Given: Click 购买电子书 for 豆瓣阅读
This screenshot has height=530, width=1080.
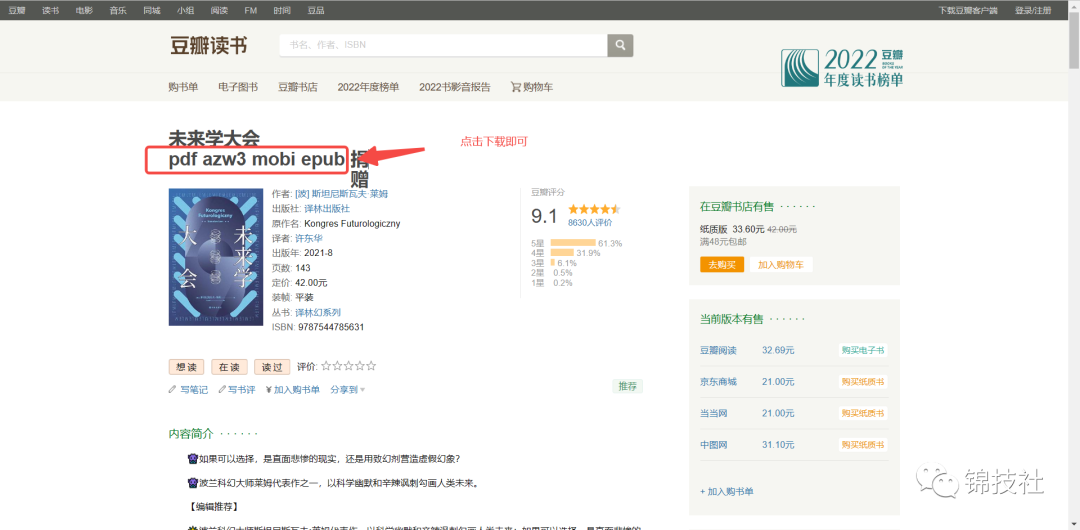Looking at the screenshot, I should (862, 350).
